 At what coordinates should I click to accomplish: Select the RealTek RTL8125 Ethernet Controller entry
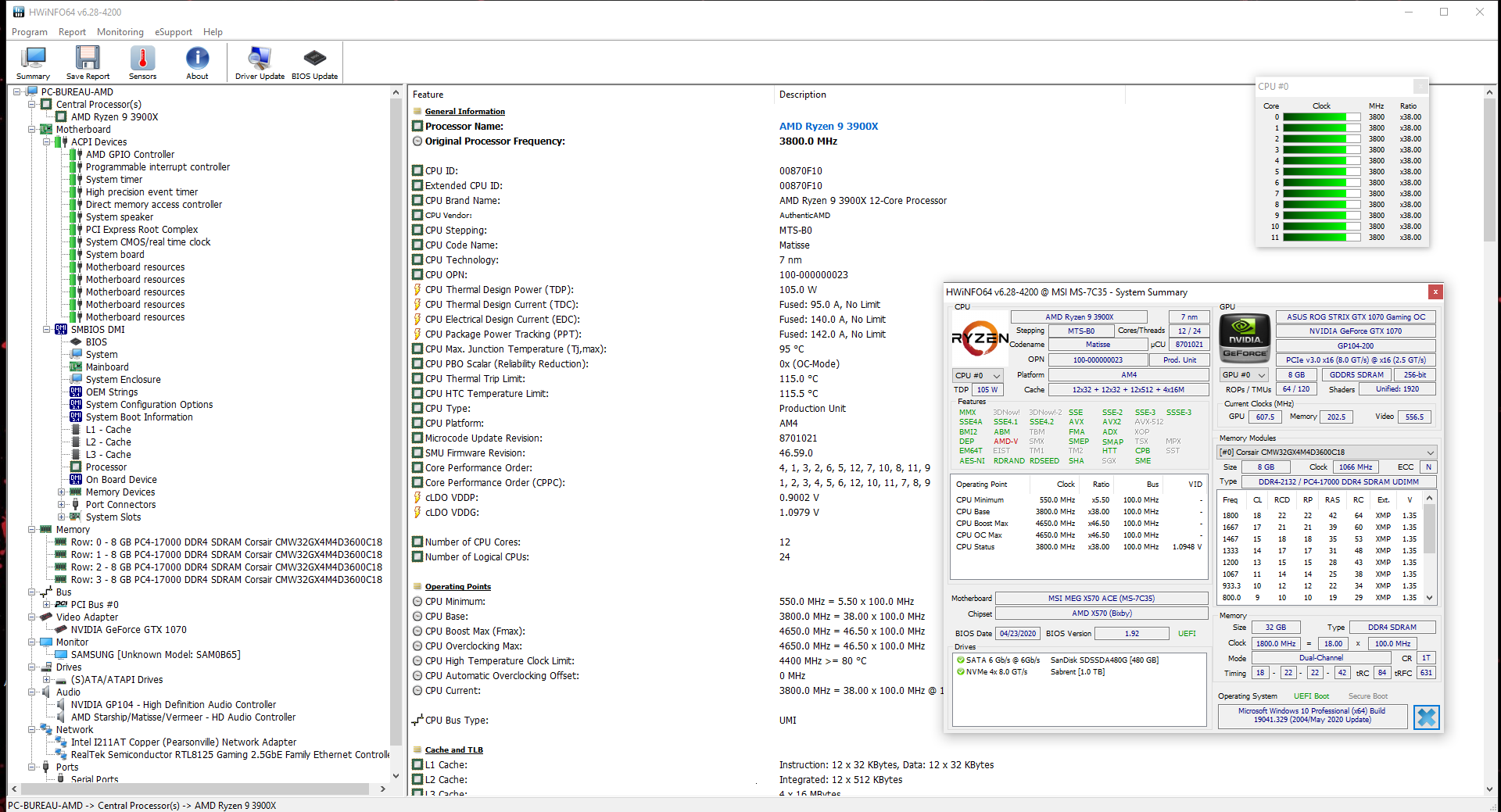pyautogui.click(x=230, y=755)
